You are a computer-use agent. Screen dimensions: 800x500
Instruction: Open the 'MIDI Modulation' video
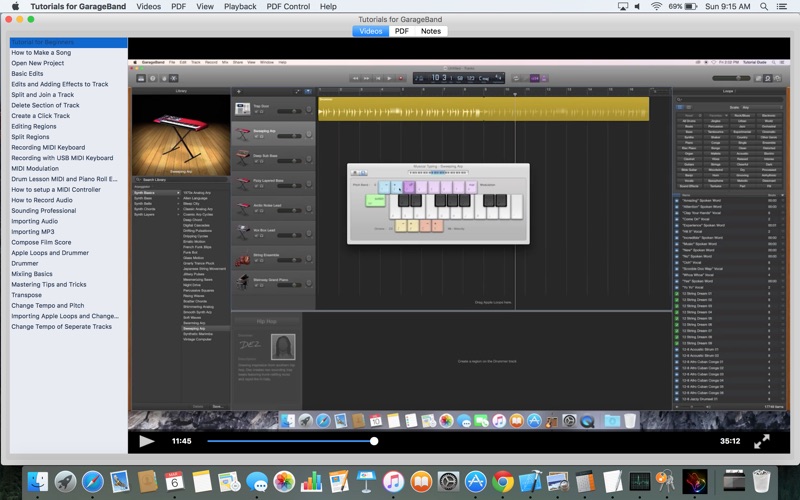click(68, 168)
